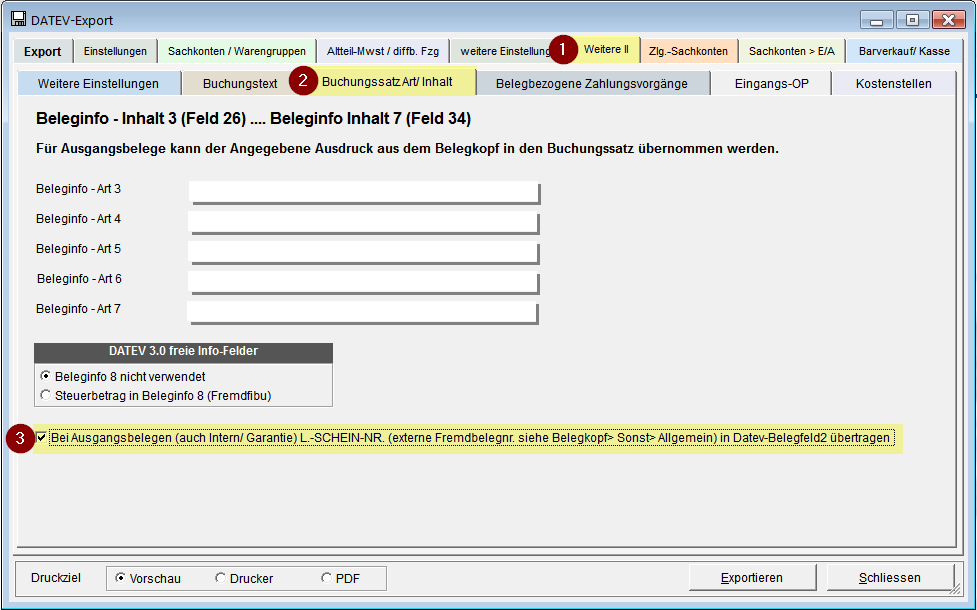Click the Beleginfo - Art 5 input field

coord(363,252)
